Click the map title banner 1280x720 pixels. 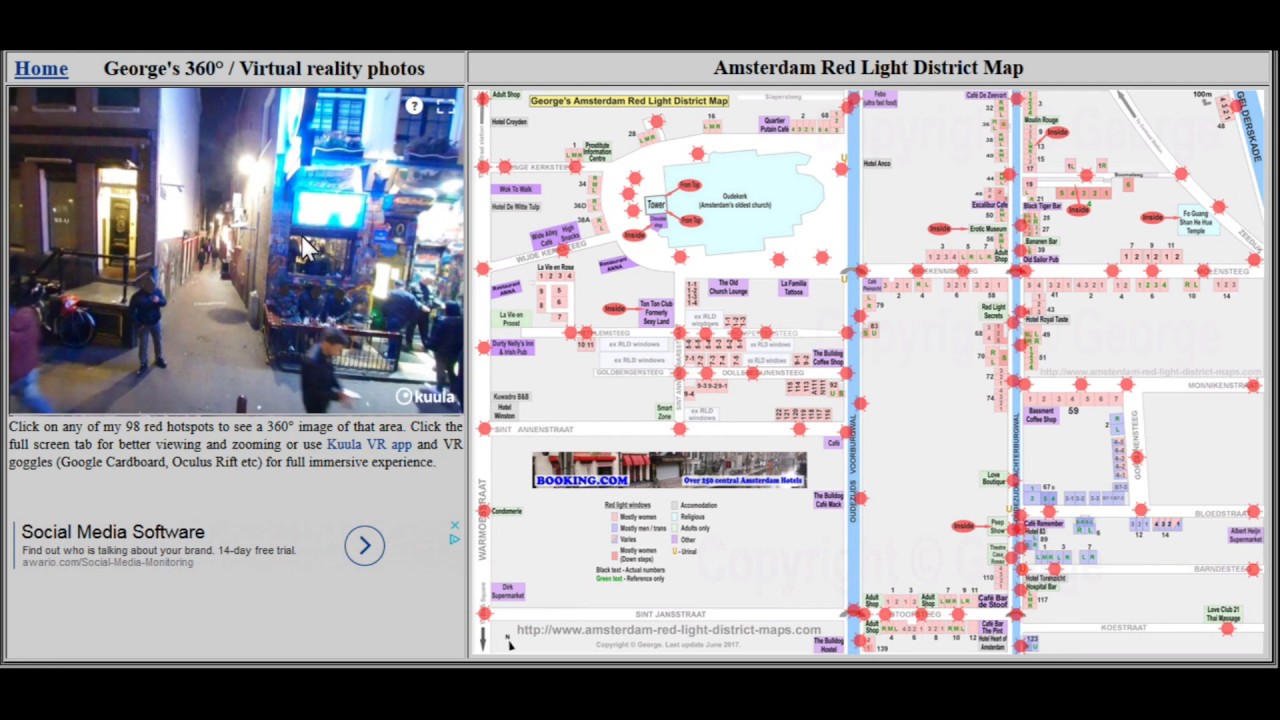coord(629,101)
